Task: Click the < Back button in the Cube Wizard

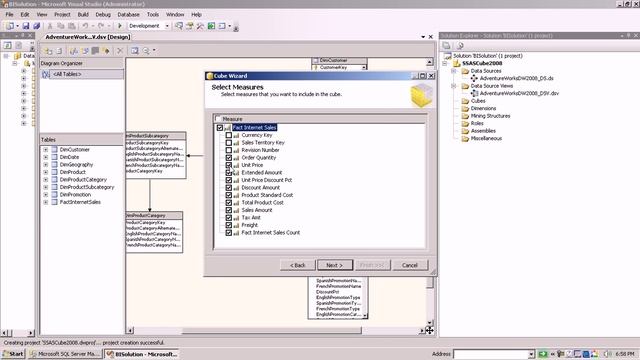Action: click(298, 265)
